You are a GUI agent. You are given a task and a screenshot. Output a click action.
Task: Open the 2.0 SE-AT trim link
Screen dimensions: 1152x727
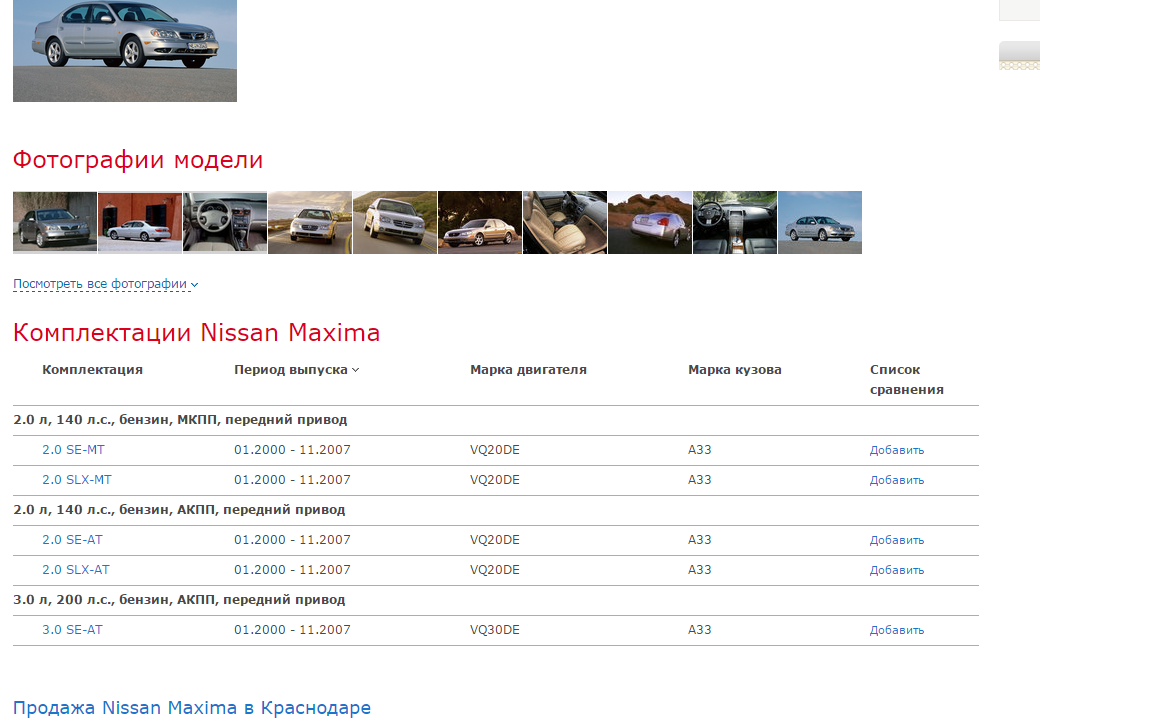[x=72, y=540]
